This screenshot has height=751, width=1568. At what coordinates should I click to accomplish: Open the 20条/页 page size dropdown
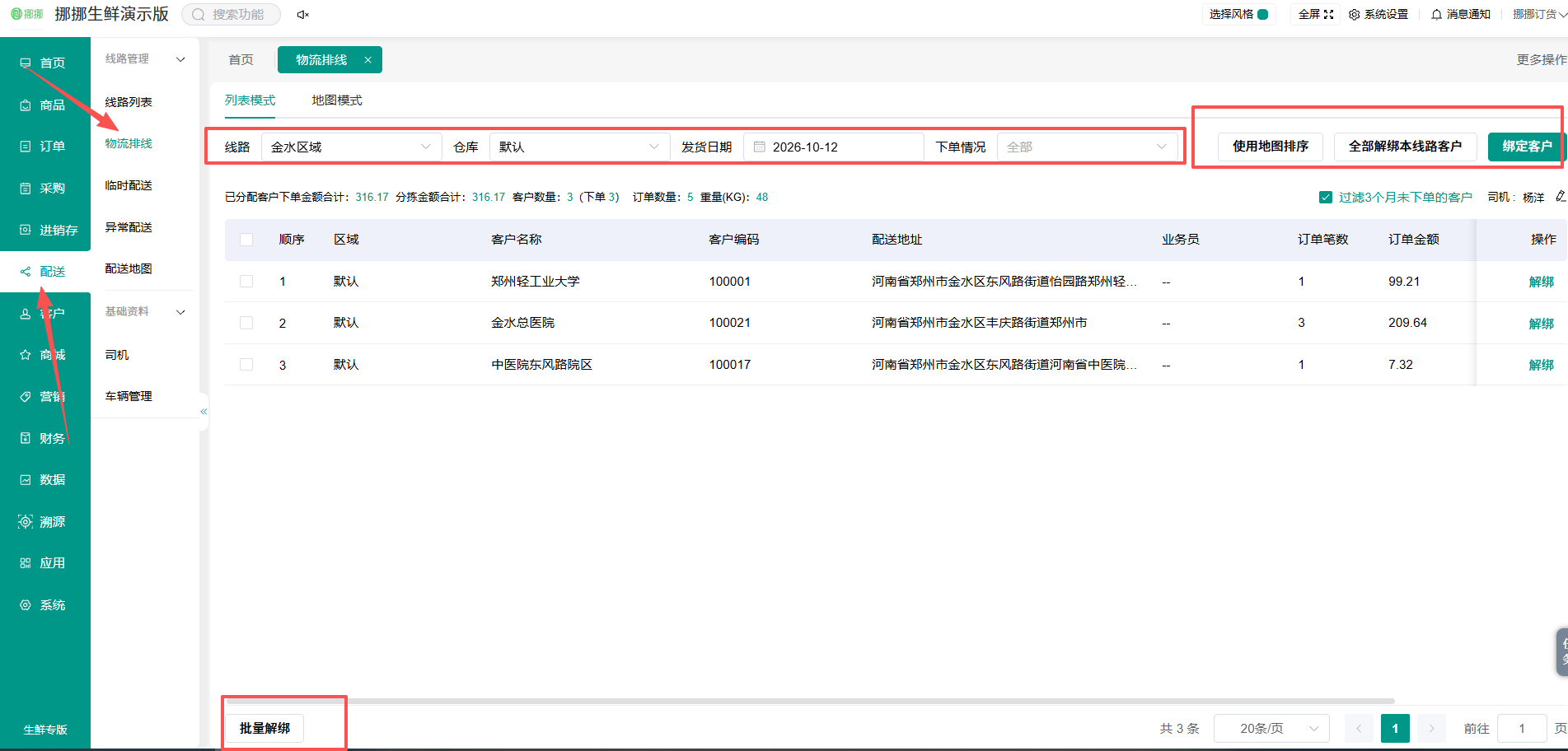pyautogui.click(x=1272, y=728)
